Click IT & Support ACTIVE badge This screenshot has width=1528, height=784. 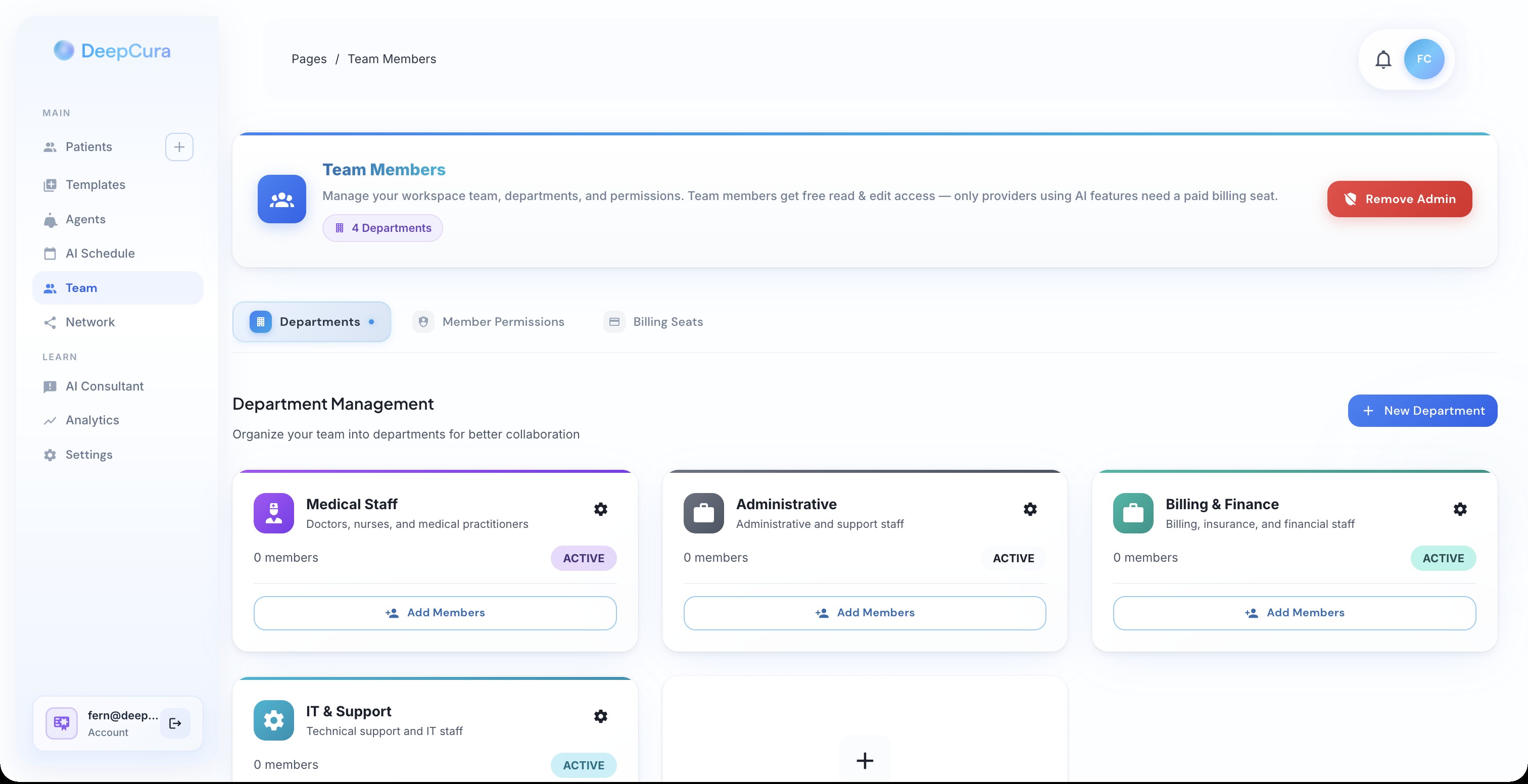pos(584,766)
